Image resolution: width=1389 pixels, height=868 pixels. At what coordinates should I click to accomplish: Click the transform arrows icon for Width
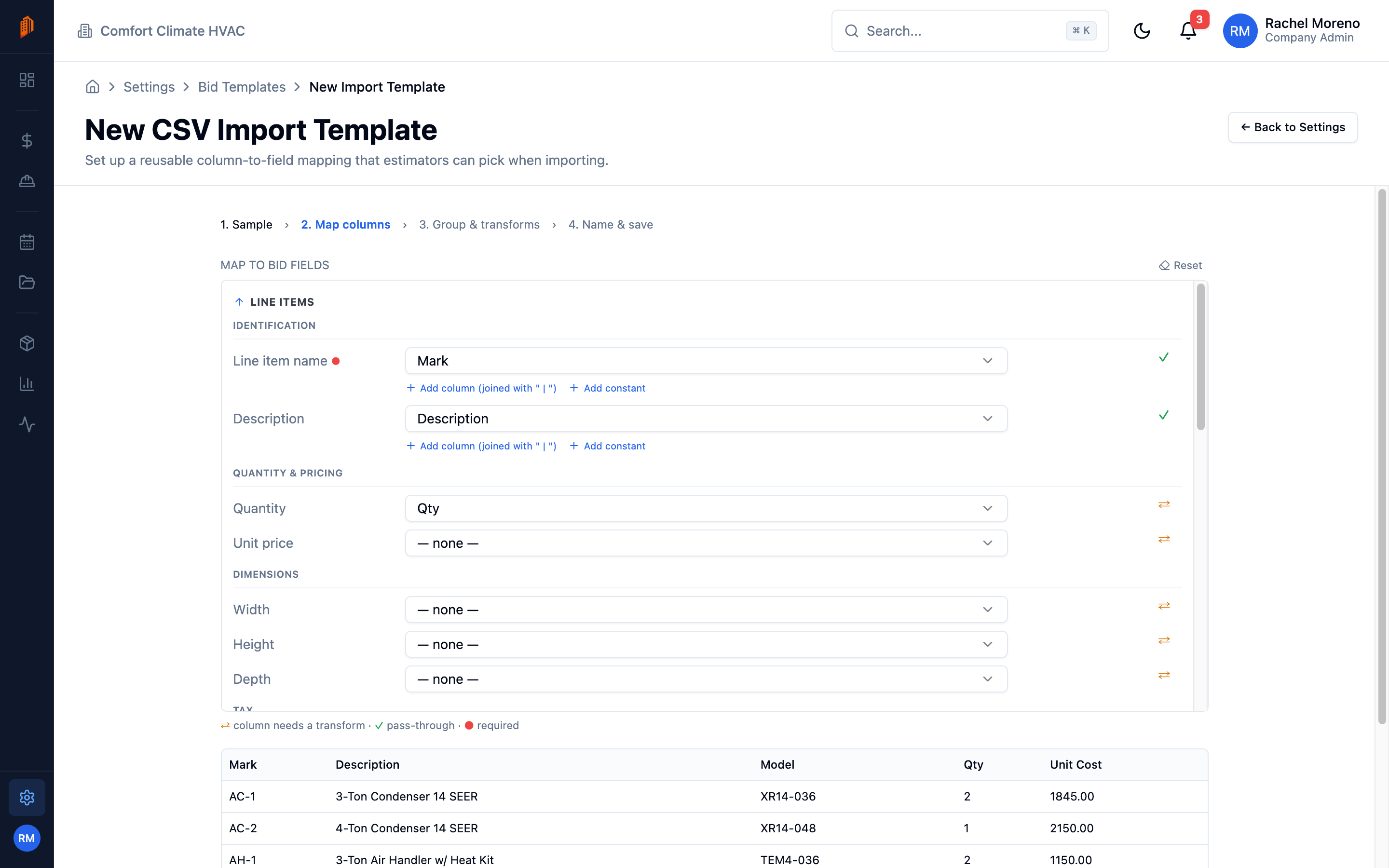pyautogui.click(x=1163, y=606)
